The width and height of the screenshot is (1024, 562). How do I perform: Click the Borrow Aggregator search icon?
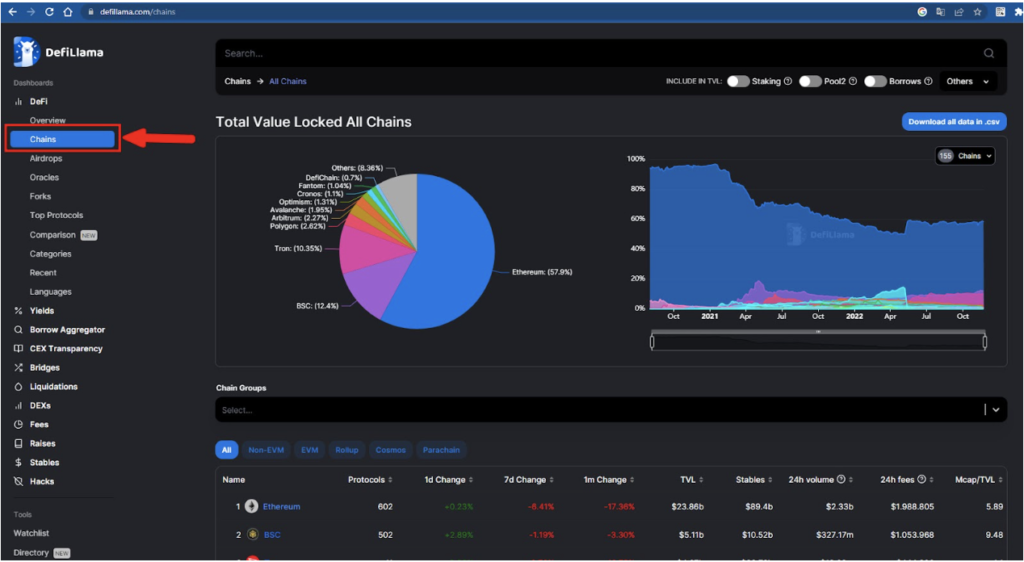click(18, 330)
